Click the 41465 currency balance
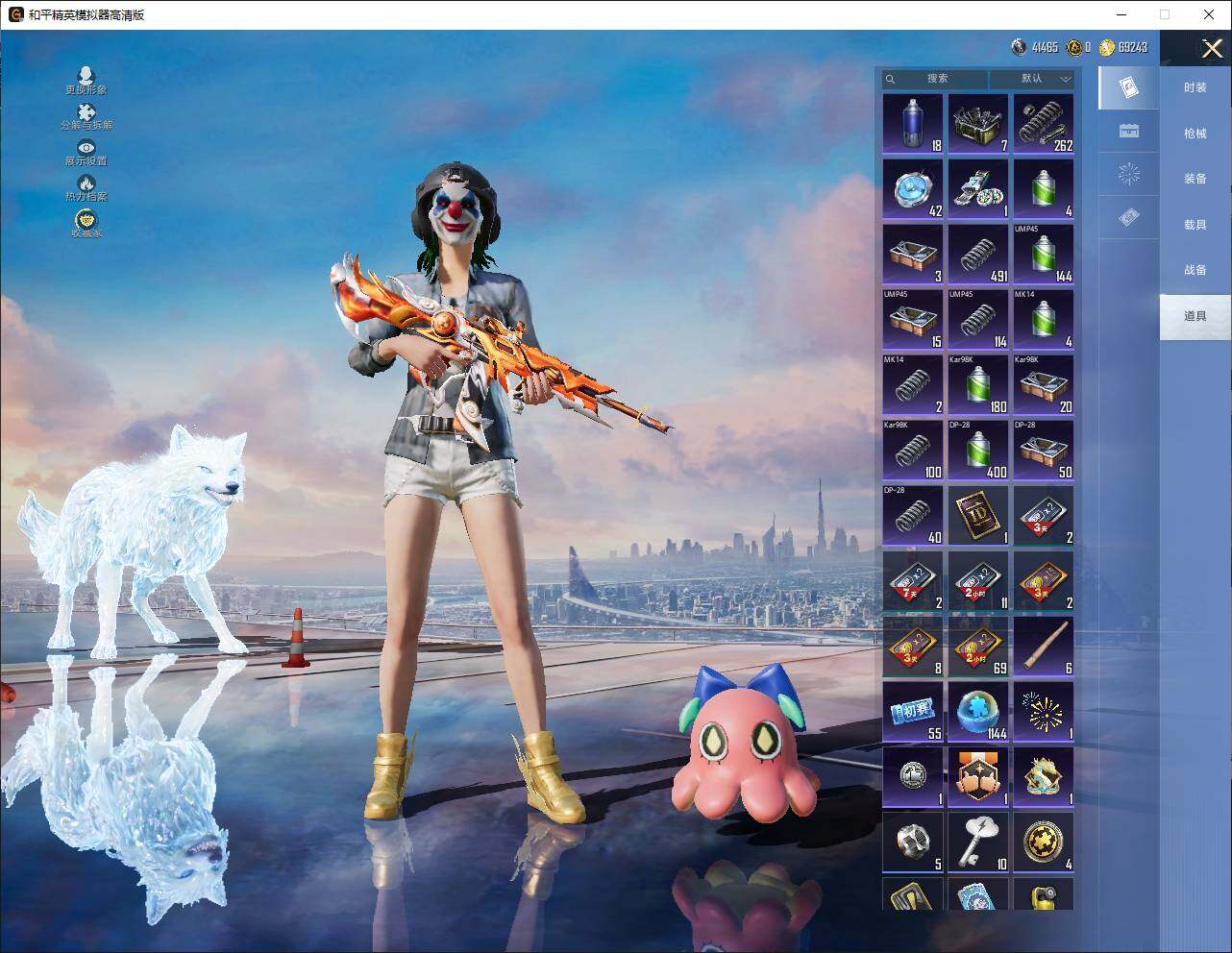Viewport: 1232px width, 953px height. click(x=1035, y=47)
